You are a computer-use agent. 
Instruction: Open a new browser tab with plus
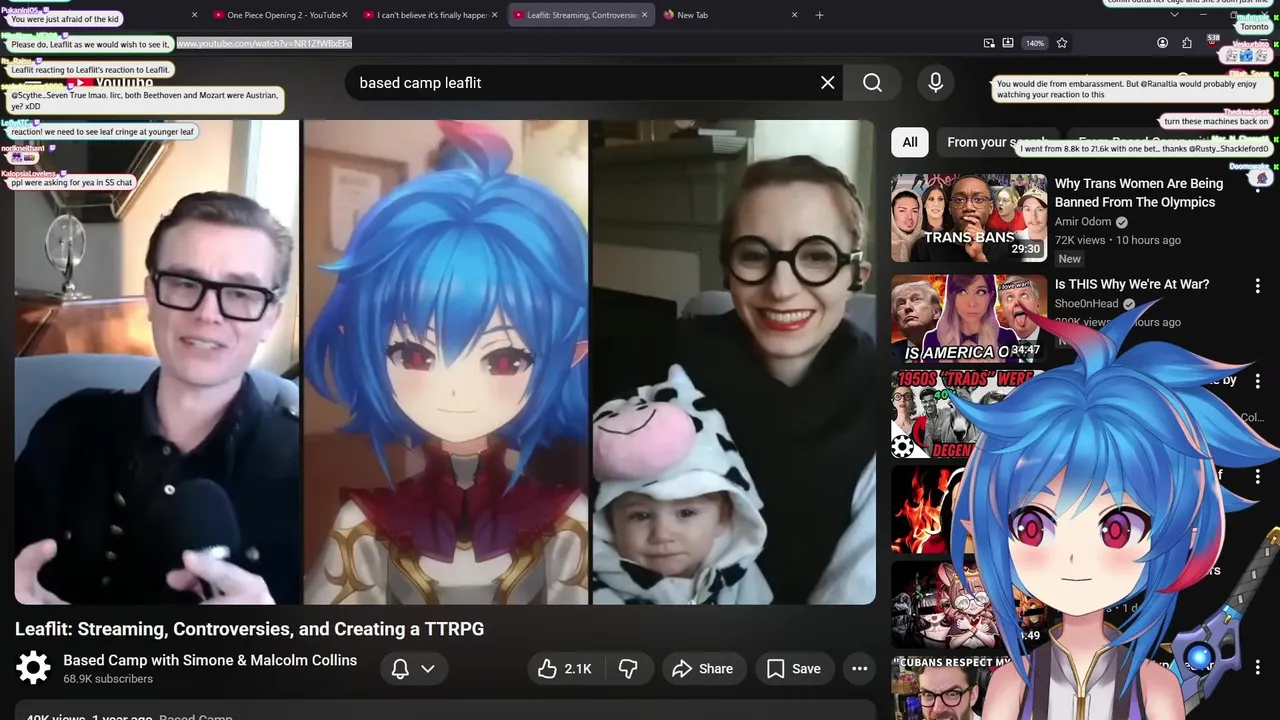point(819,15)
